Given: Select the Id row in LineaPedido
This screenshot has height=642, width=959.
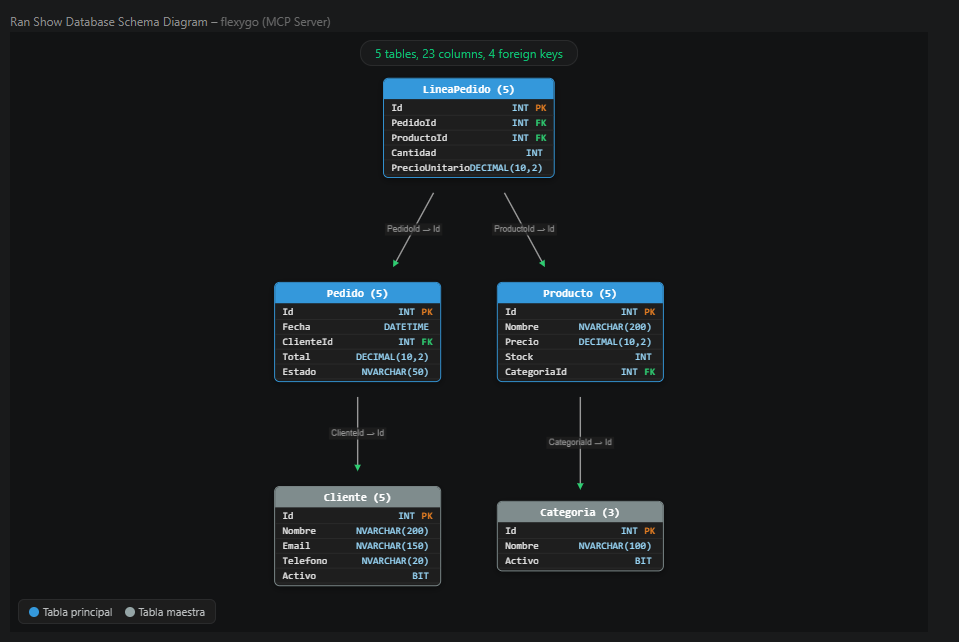Looking at the screenshot, I should point(468,108).
